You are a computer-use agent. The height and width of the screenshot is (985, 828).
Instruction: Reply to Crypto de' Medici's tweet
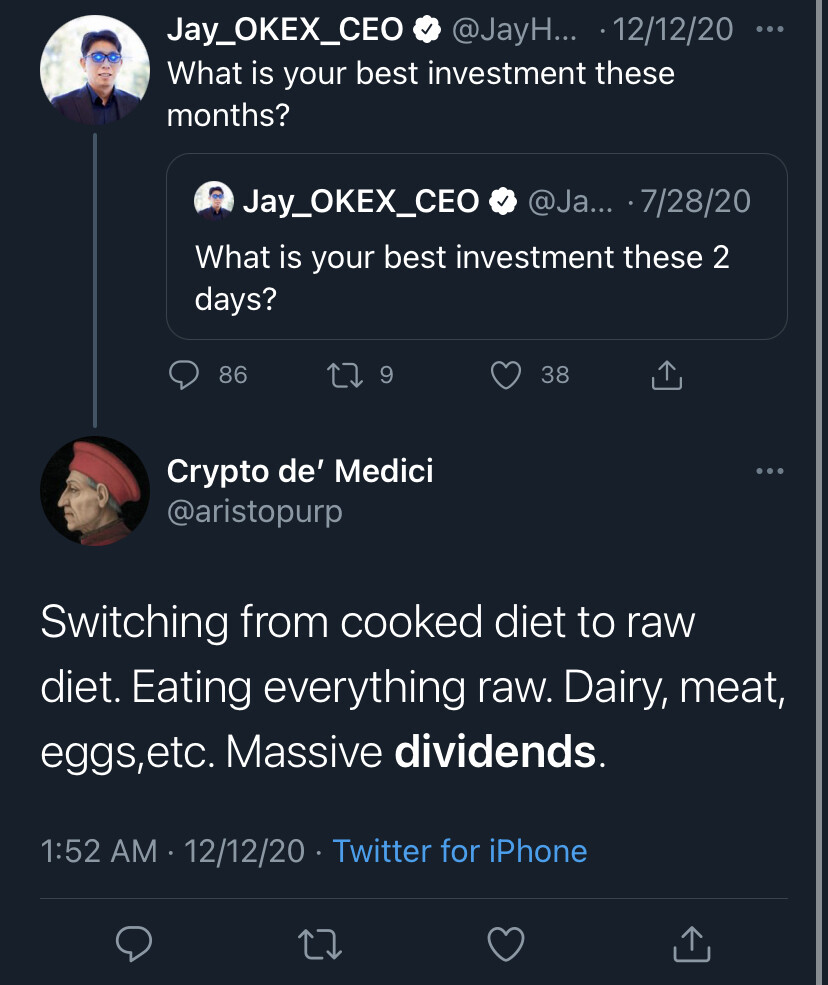[x=134, y=942]
